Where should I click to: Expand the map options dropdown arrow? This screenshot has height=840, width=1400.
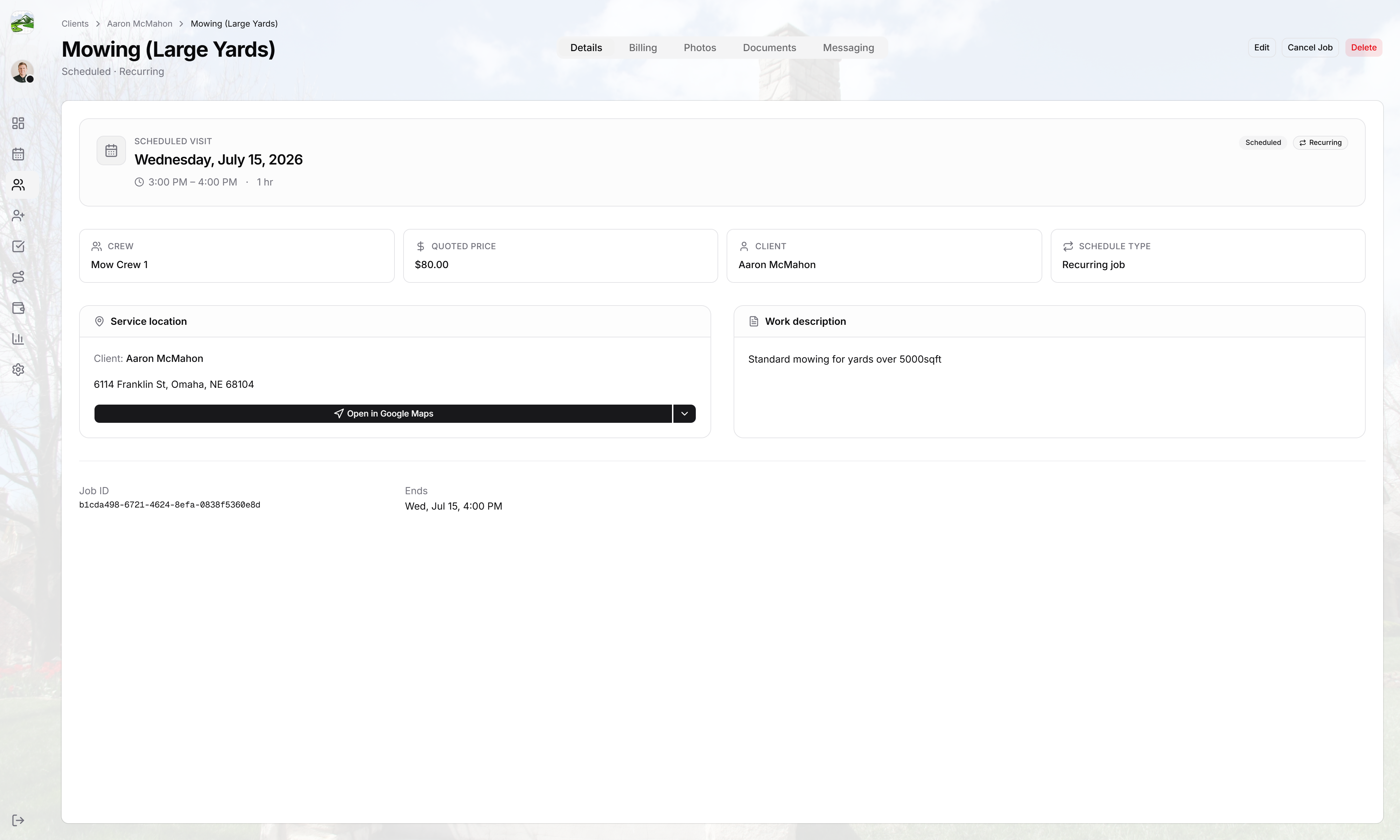(685, 414)
